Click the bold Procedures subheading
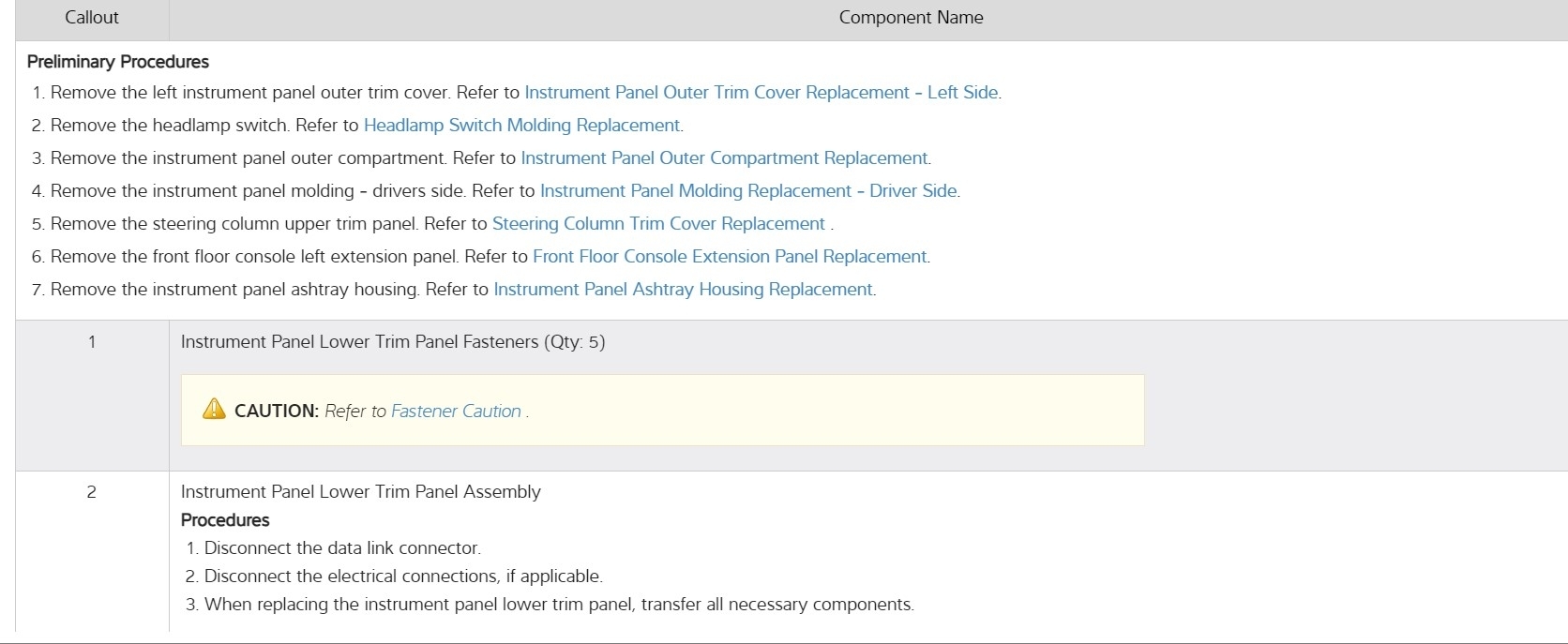 pos(225,520)
